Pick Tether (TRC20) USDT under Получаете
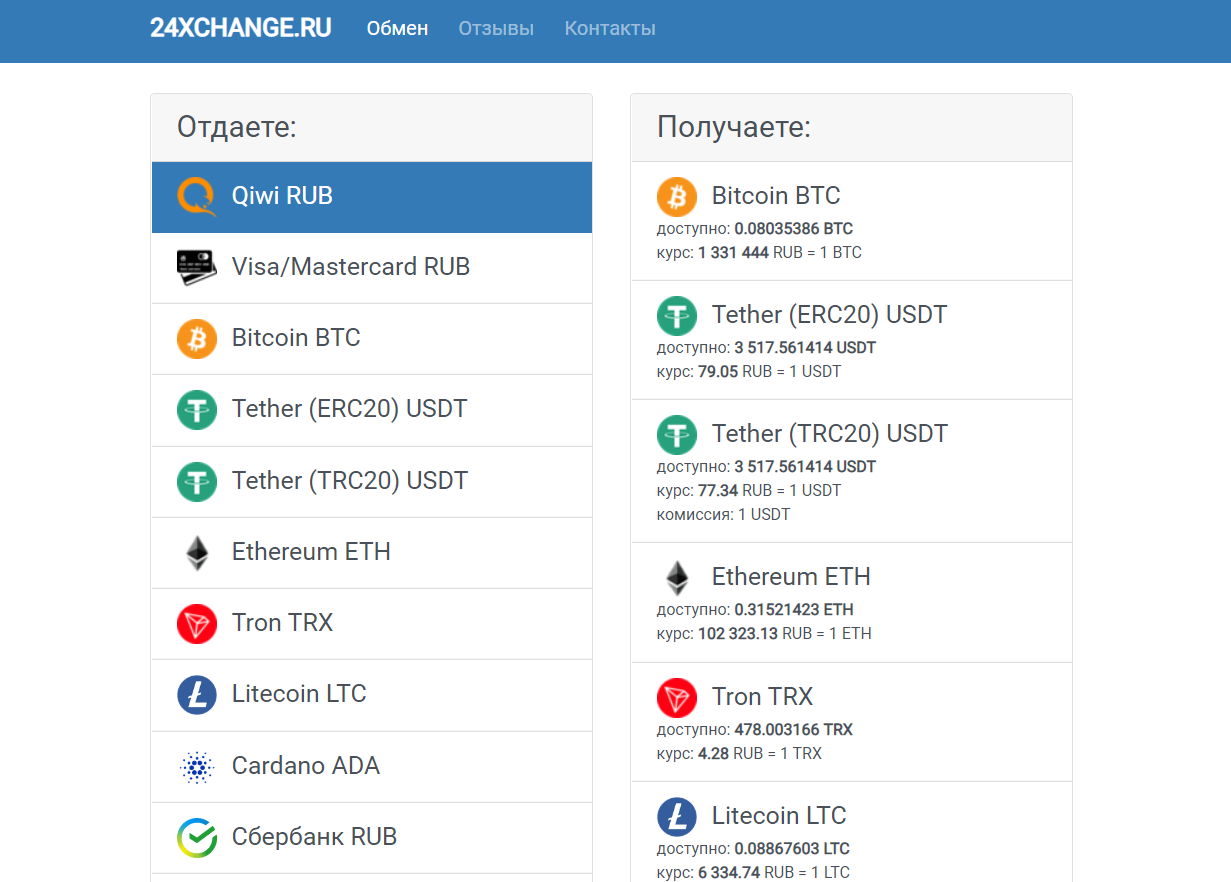 [x=852, y=471]
